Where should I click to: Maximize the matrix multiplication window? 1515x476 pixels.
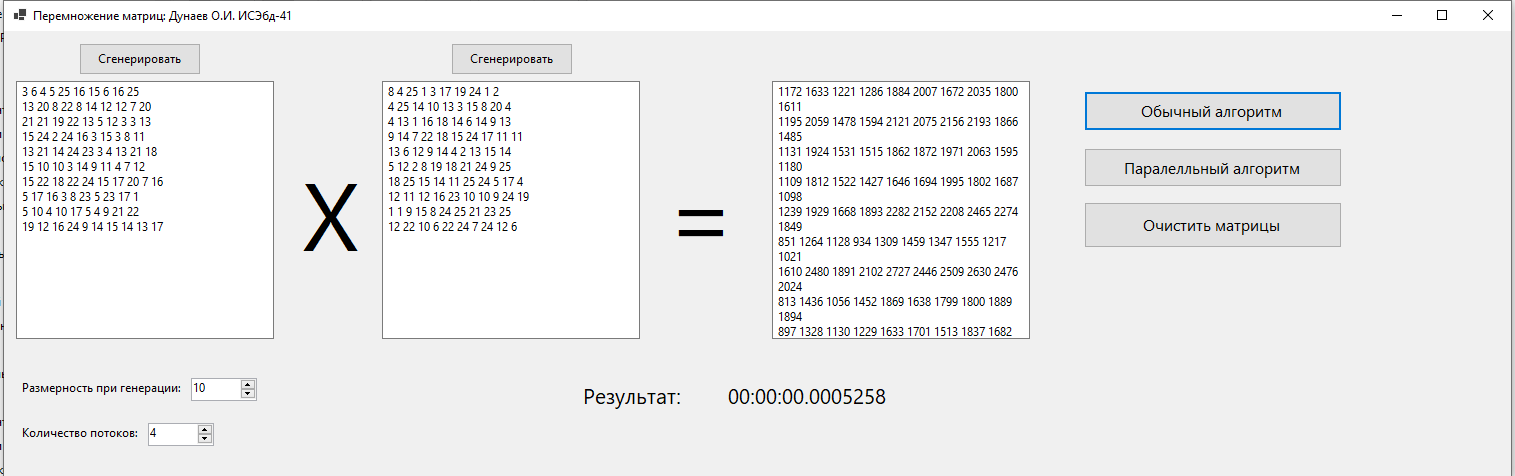(x=1441, y=15)
